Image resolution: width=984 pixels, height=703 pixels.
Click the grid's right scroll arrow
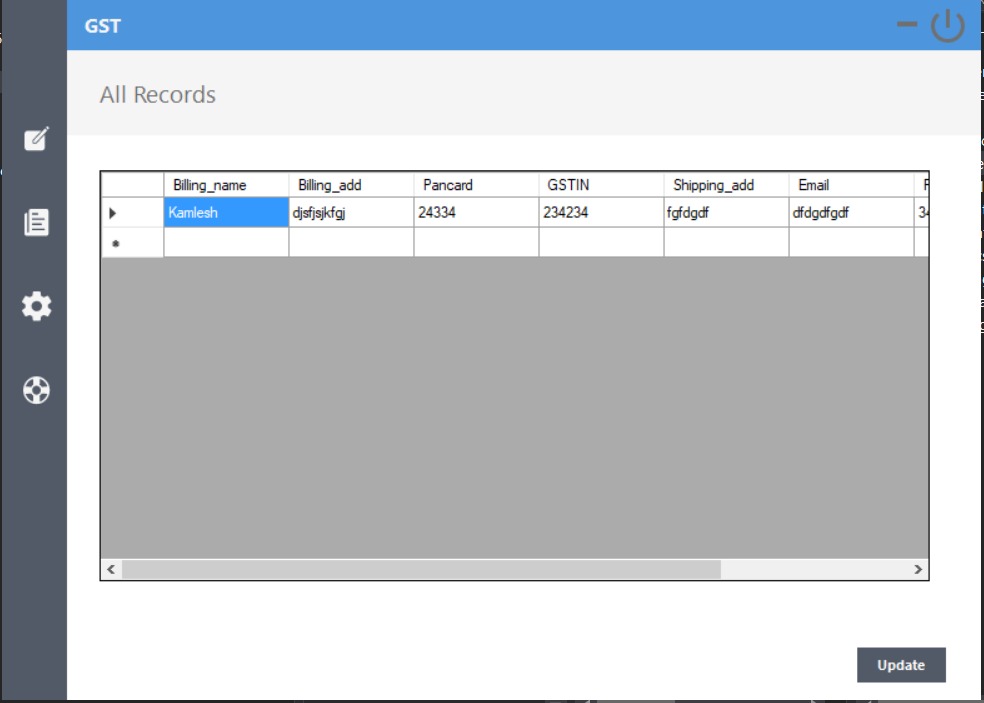918,569
